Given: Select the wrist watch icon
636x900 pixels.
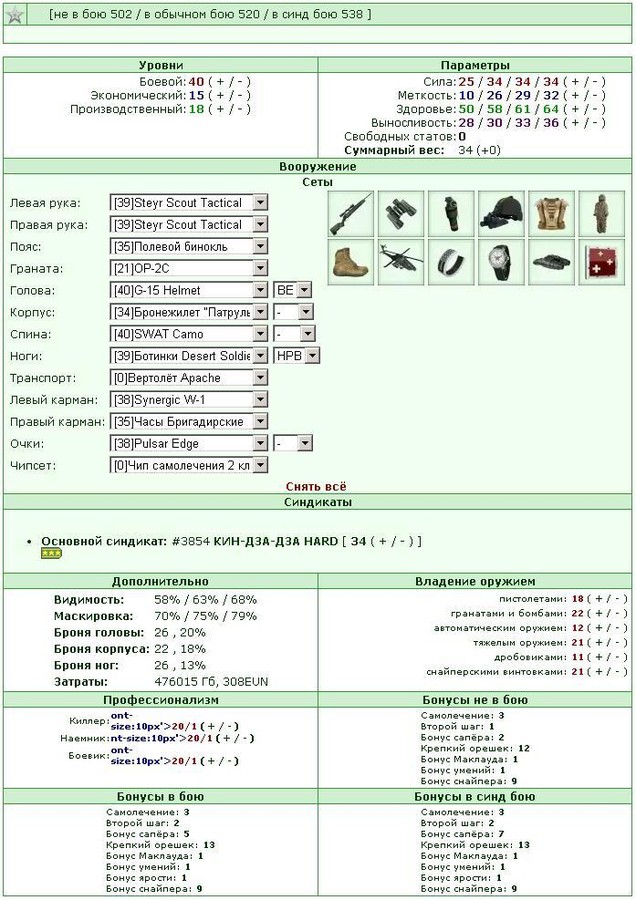Looking at the screenshot, I should coord(501,263).
